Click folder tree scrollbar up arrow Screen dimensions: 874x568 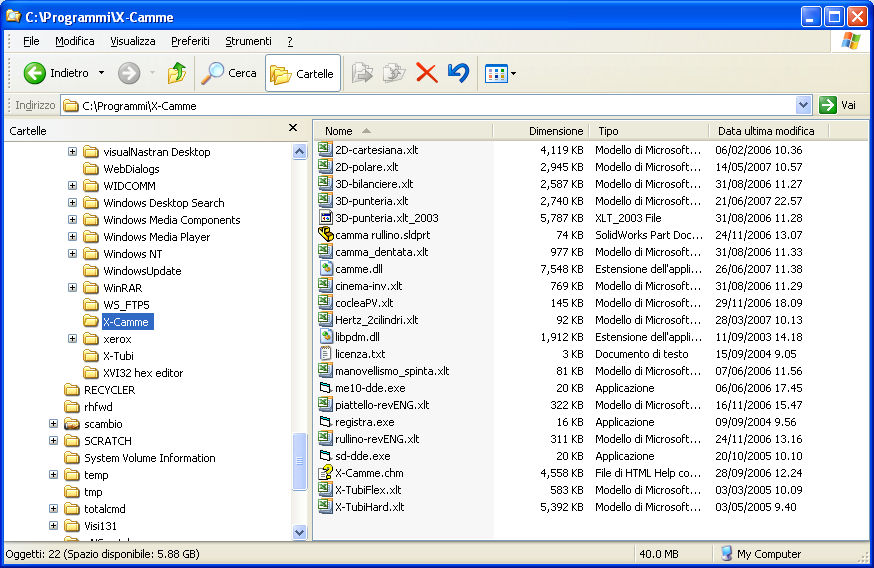(299, 151)
